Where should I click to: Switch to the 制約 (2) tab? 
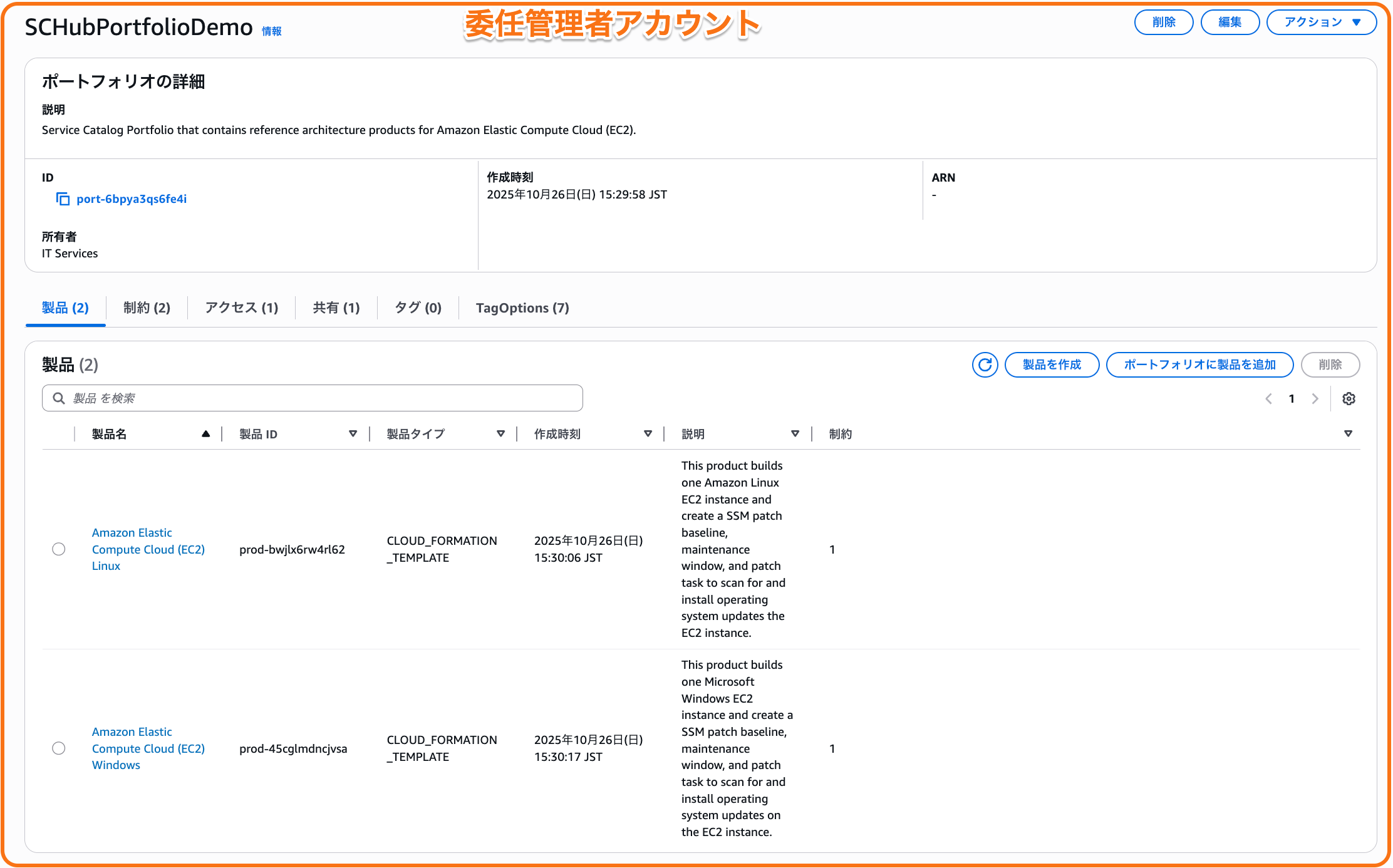pos(147,307)
